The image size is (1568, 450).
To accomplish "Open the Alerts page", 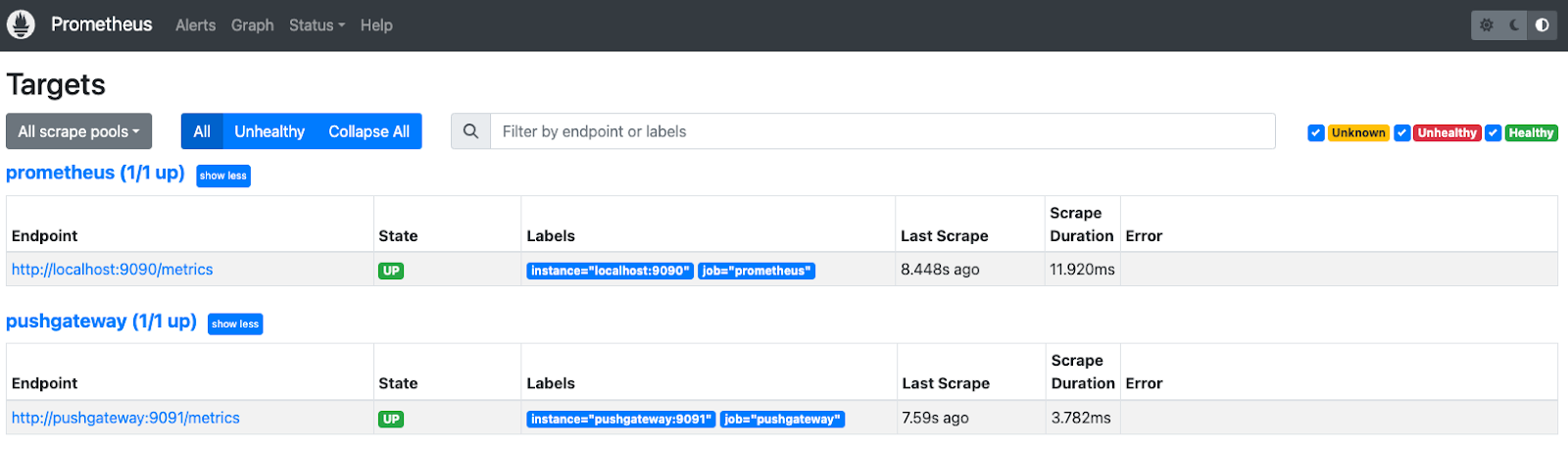I will pyautogui.click(x=195, y=25).
